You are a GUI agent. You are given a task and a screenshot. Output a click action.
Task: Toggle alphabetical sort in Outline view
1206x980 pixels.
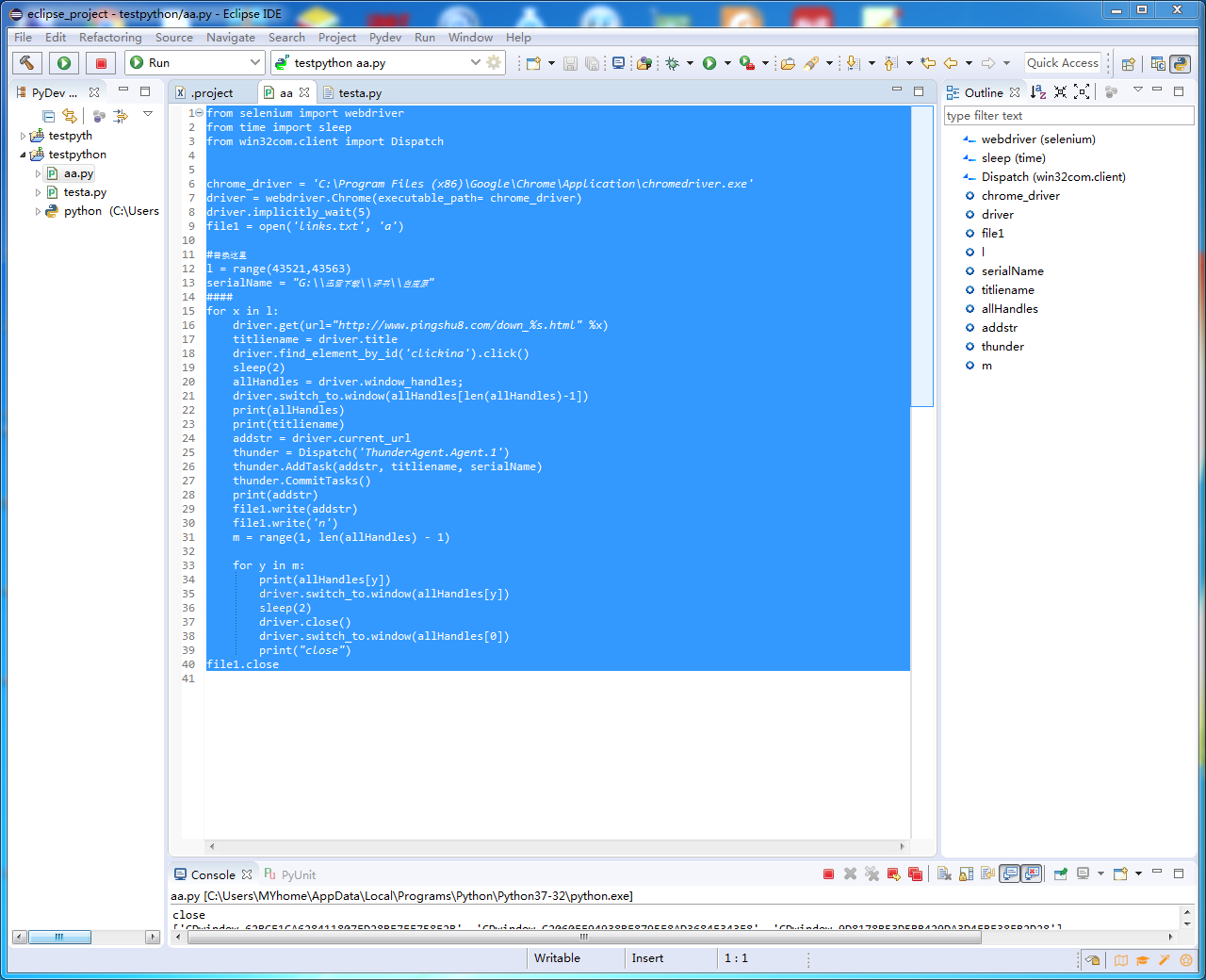1037,91
